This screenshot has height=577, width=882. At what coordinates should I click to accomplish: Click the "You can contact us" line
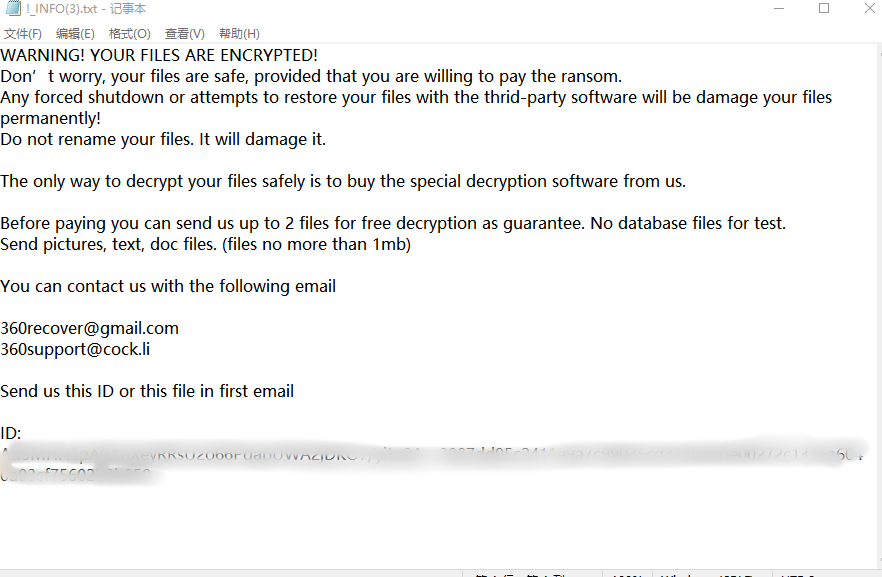click(168, 286)
